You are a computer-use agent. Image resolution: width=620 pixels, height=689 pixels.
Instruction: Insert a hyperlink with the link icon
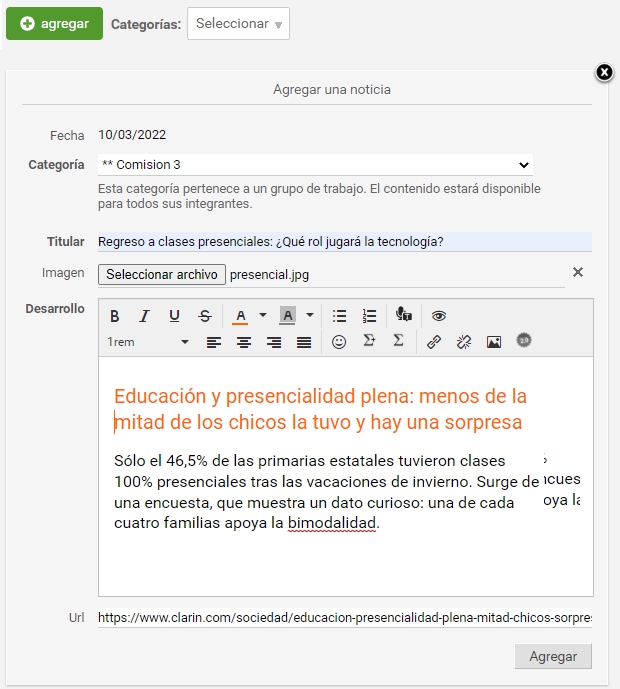[x=434, y=342]
